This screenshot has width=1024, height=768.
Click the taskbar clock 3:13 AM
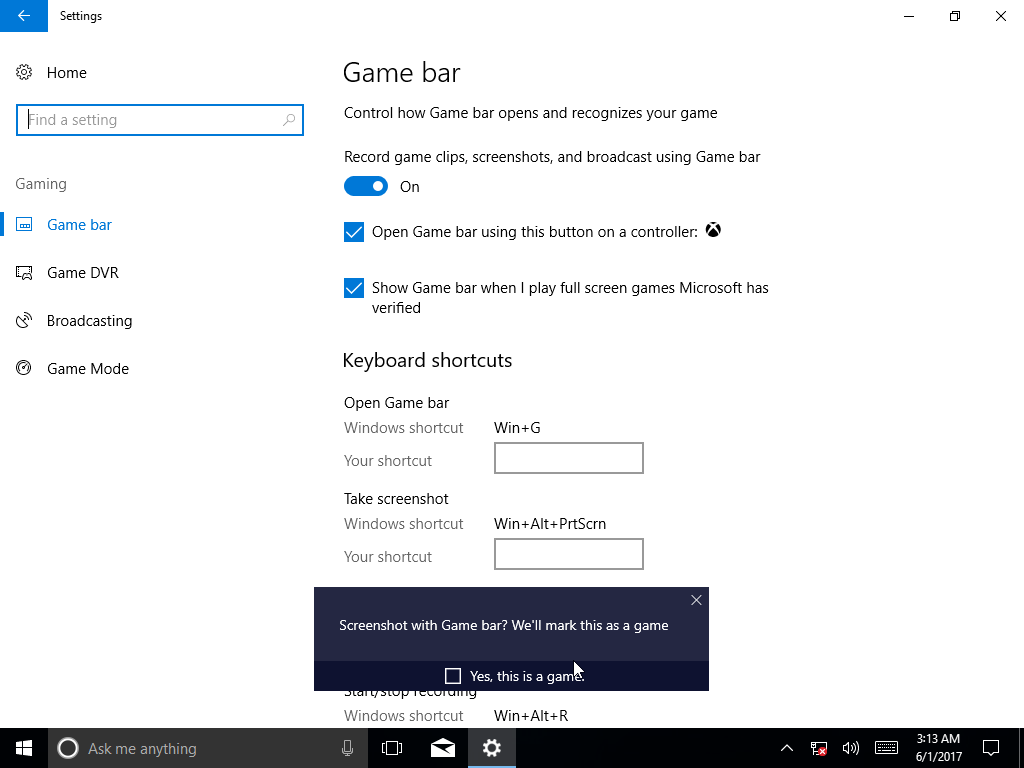[938, 748]
